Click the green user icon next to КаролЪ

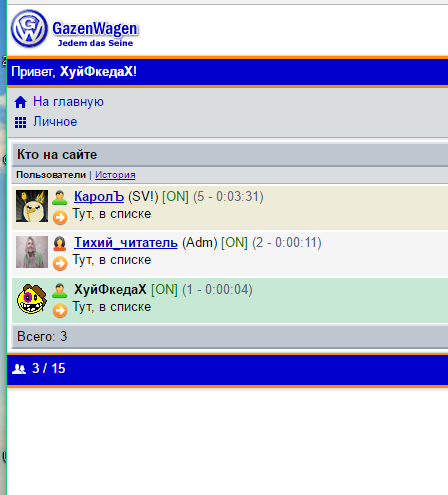[60, 197]
